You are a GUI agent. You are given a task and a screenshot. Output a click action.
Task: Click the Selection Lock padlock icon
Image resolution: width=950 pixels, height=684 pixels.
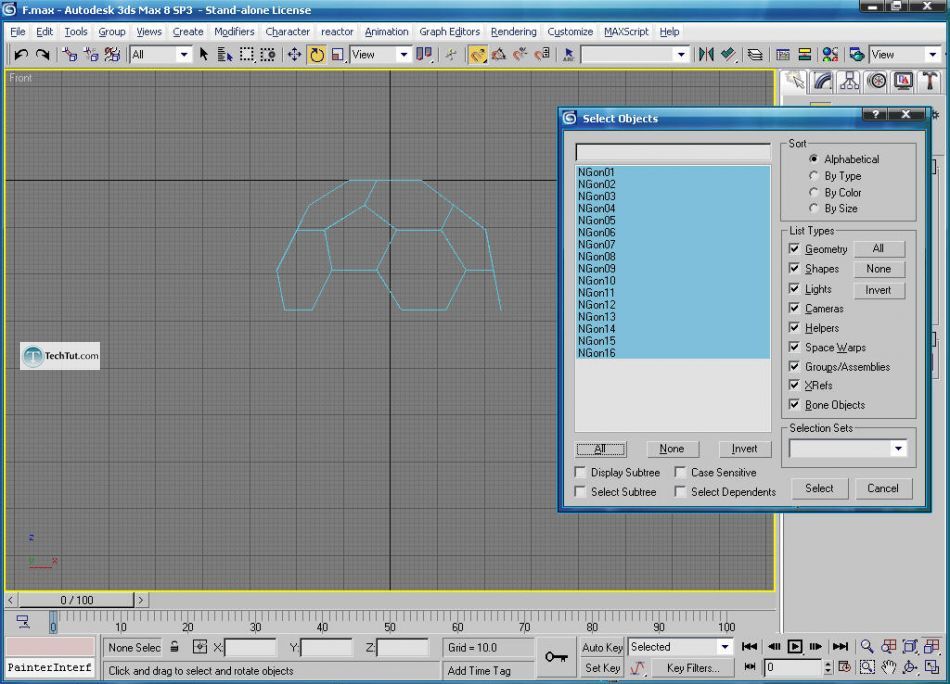tap(175, 648)
